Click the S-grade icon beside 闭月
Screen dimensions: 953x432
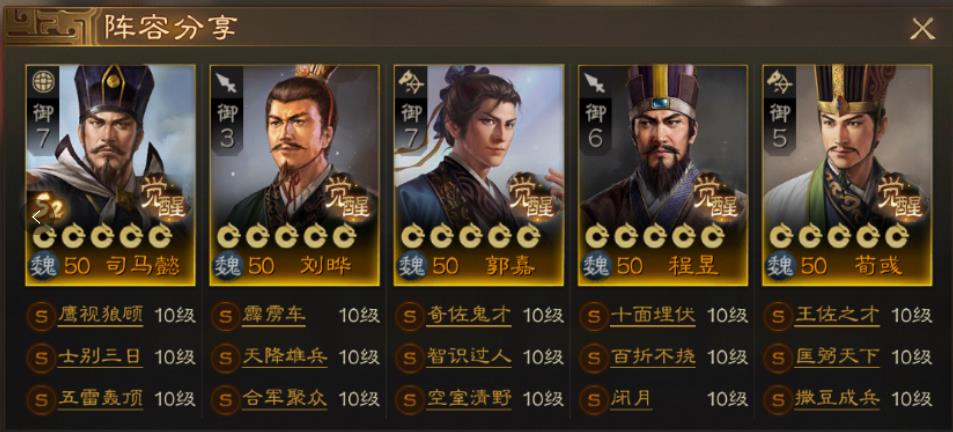point(594,400)
